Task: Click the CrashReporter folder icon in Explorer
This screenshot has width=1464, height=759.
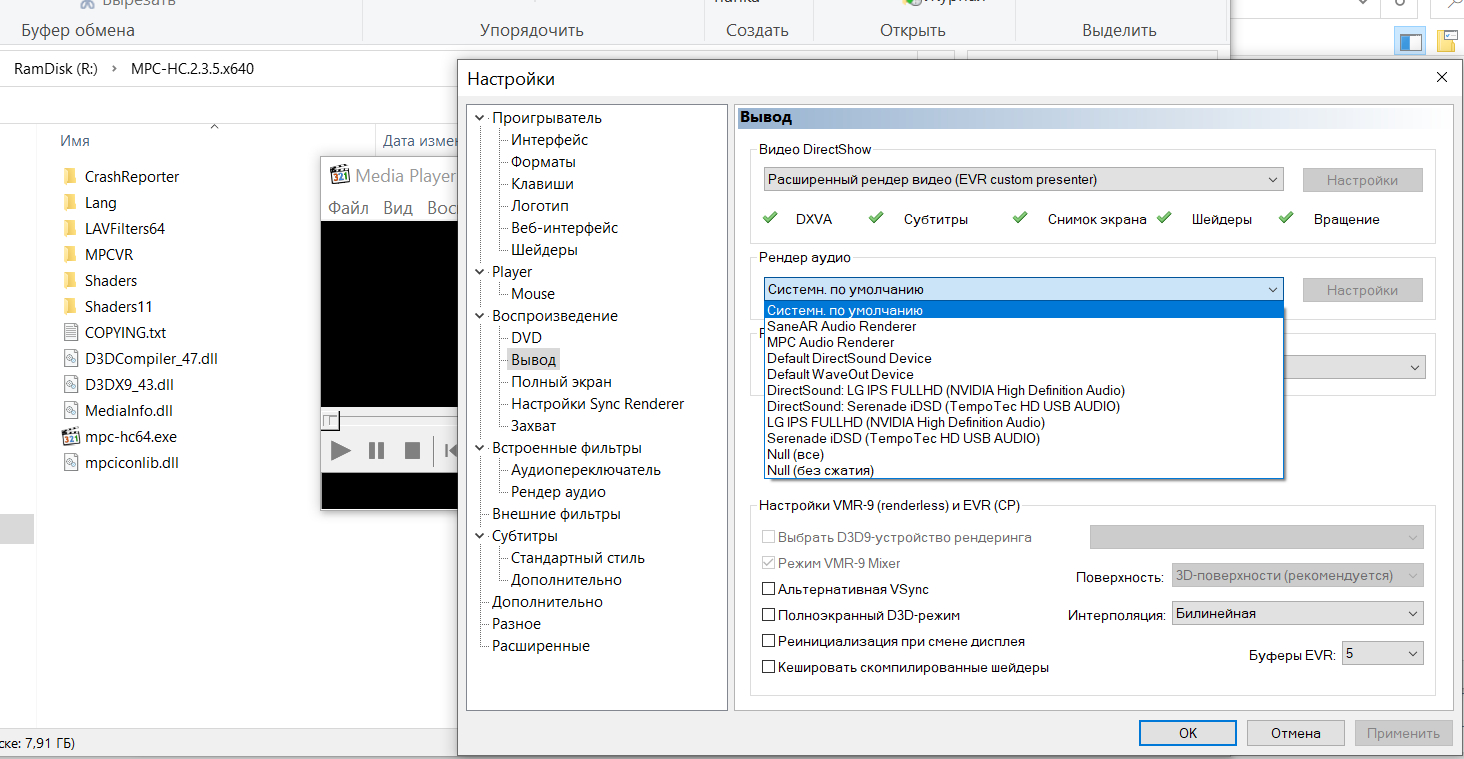Action: click(70, 177)
